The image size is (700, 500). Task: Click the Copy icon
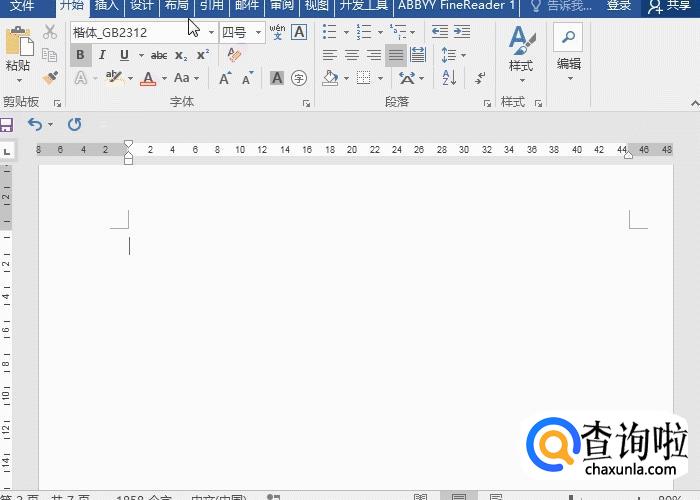50,55
